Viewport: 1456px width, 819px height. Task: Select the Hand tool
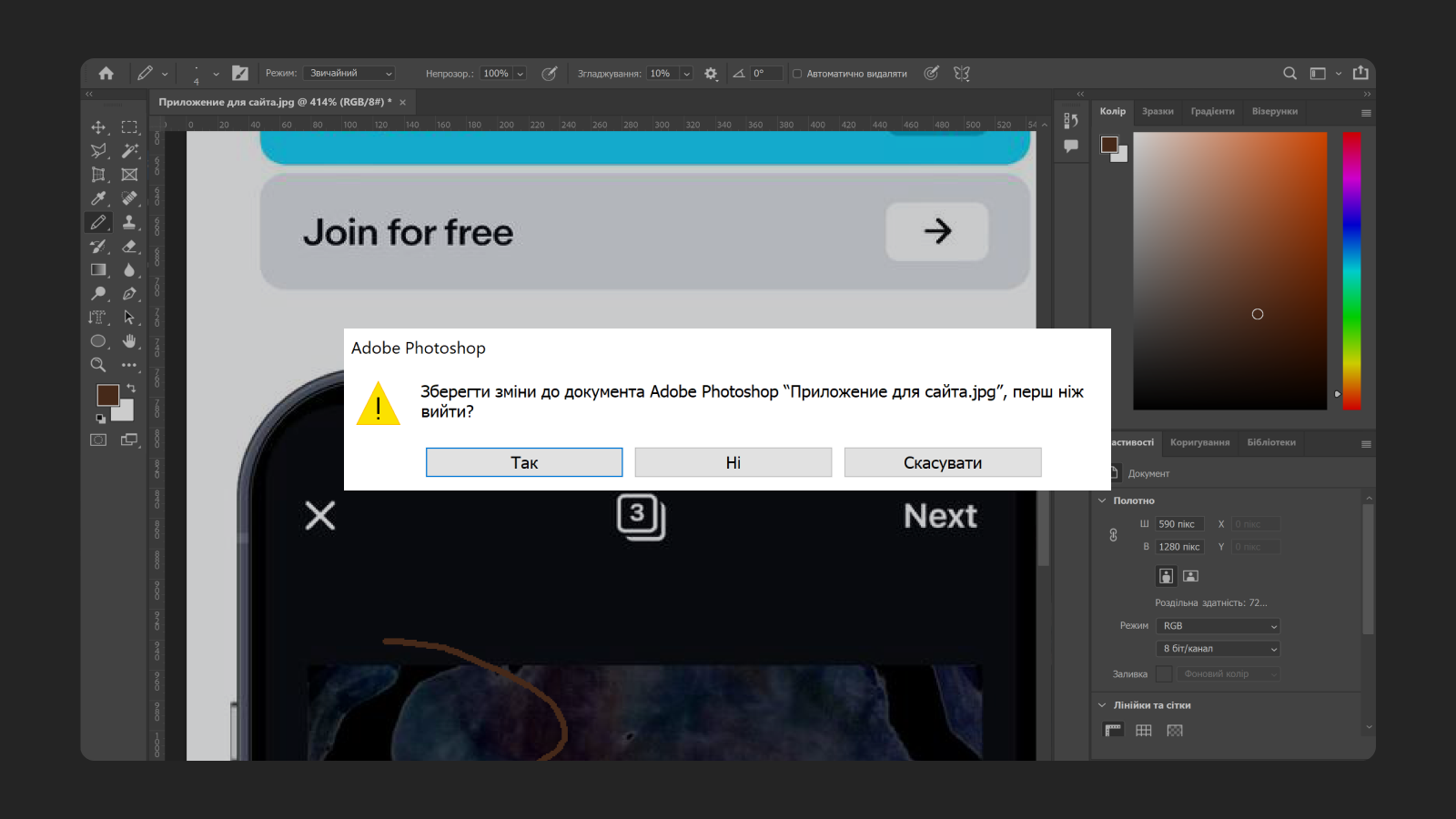[130, 339]
